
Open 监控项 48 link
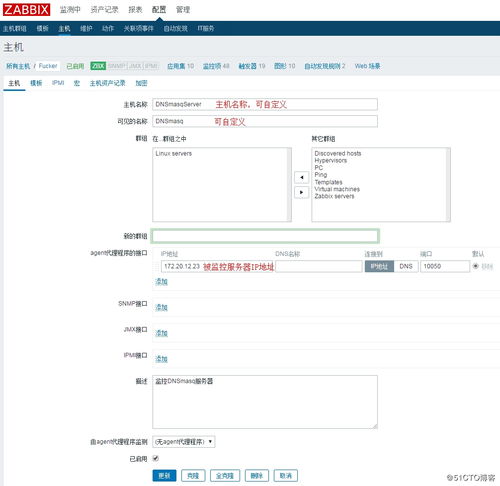point(216,66)
